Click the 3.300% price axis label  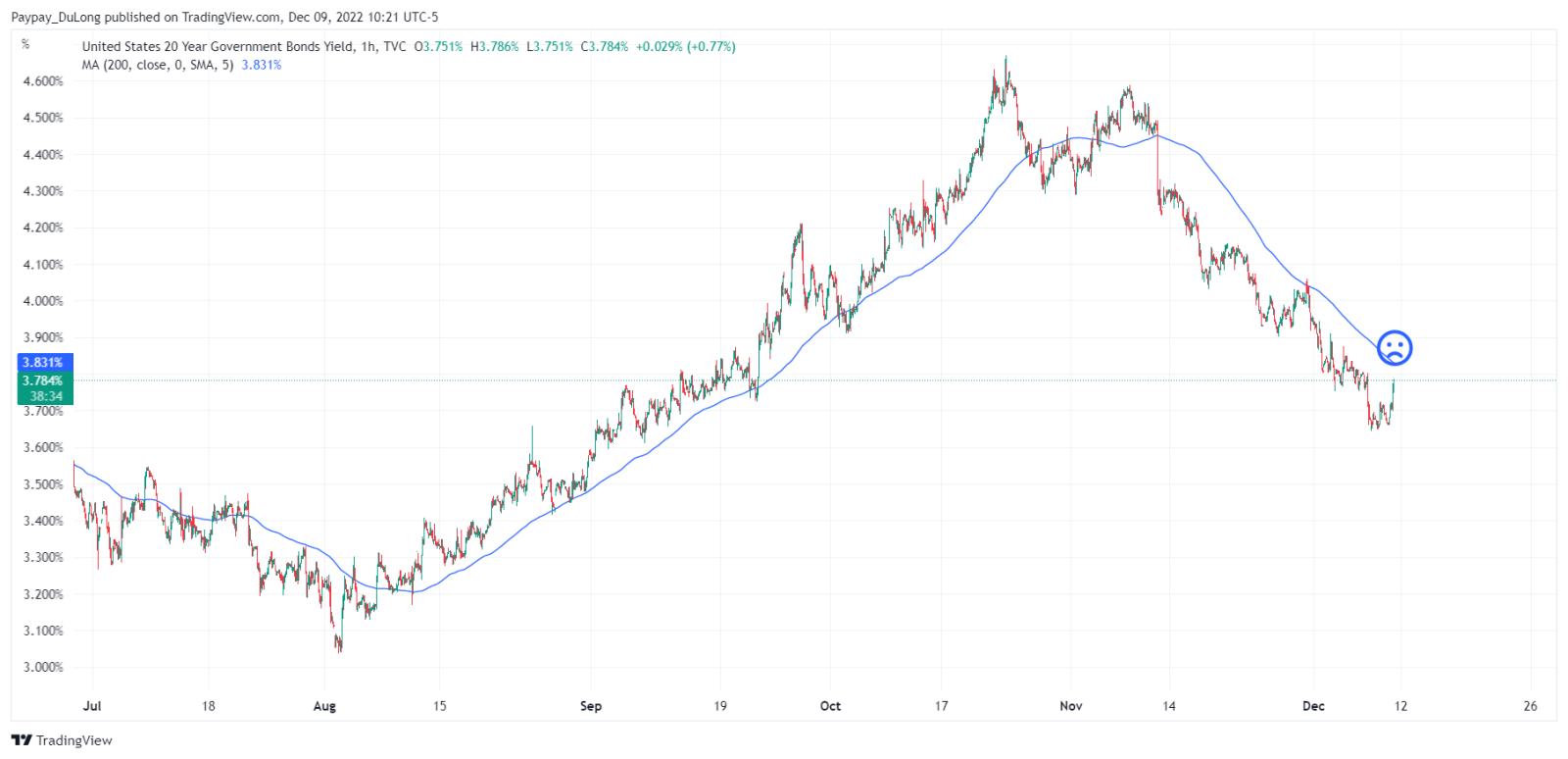pyautogui.click(x=43, y=557)
